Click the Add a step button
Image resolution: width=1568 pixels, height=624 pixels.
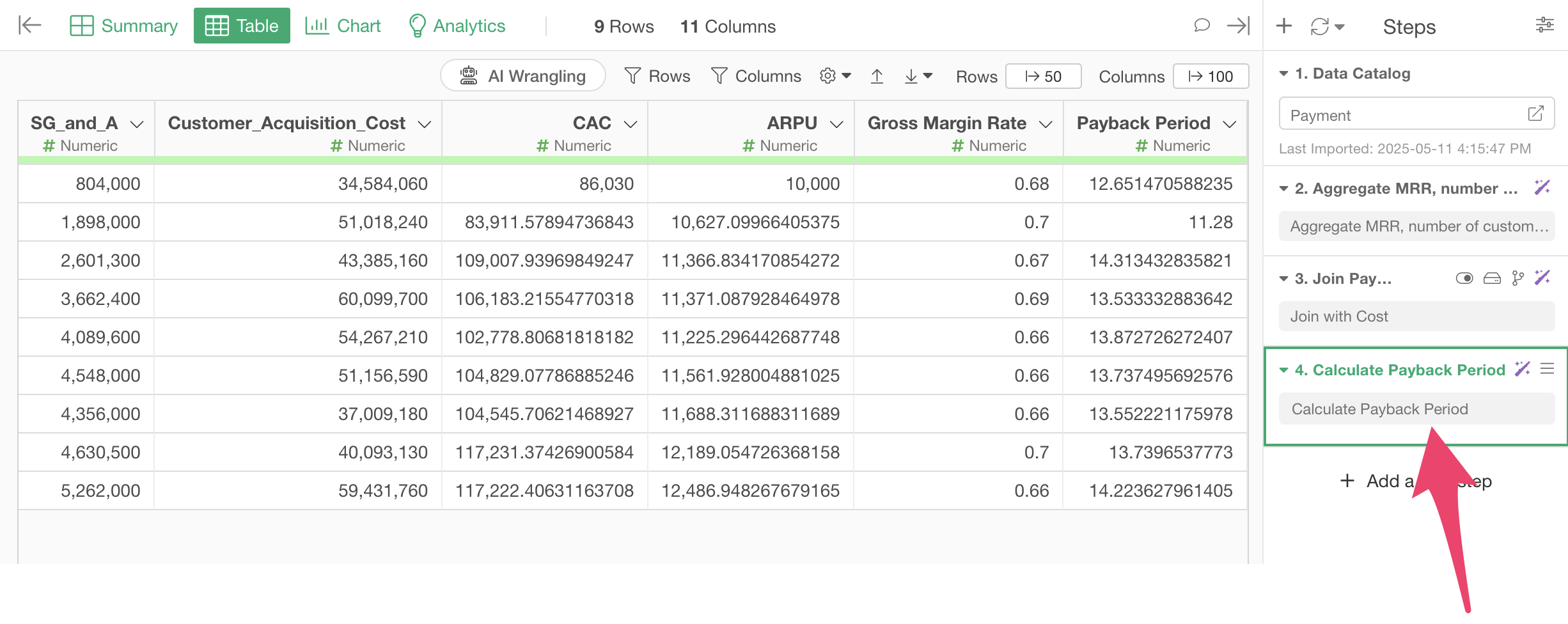point(1415,481)
